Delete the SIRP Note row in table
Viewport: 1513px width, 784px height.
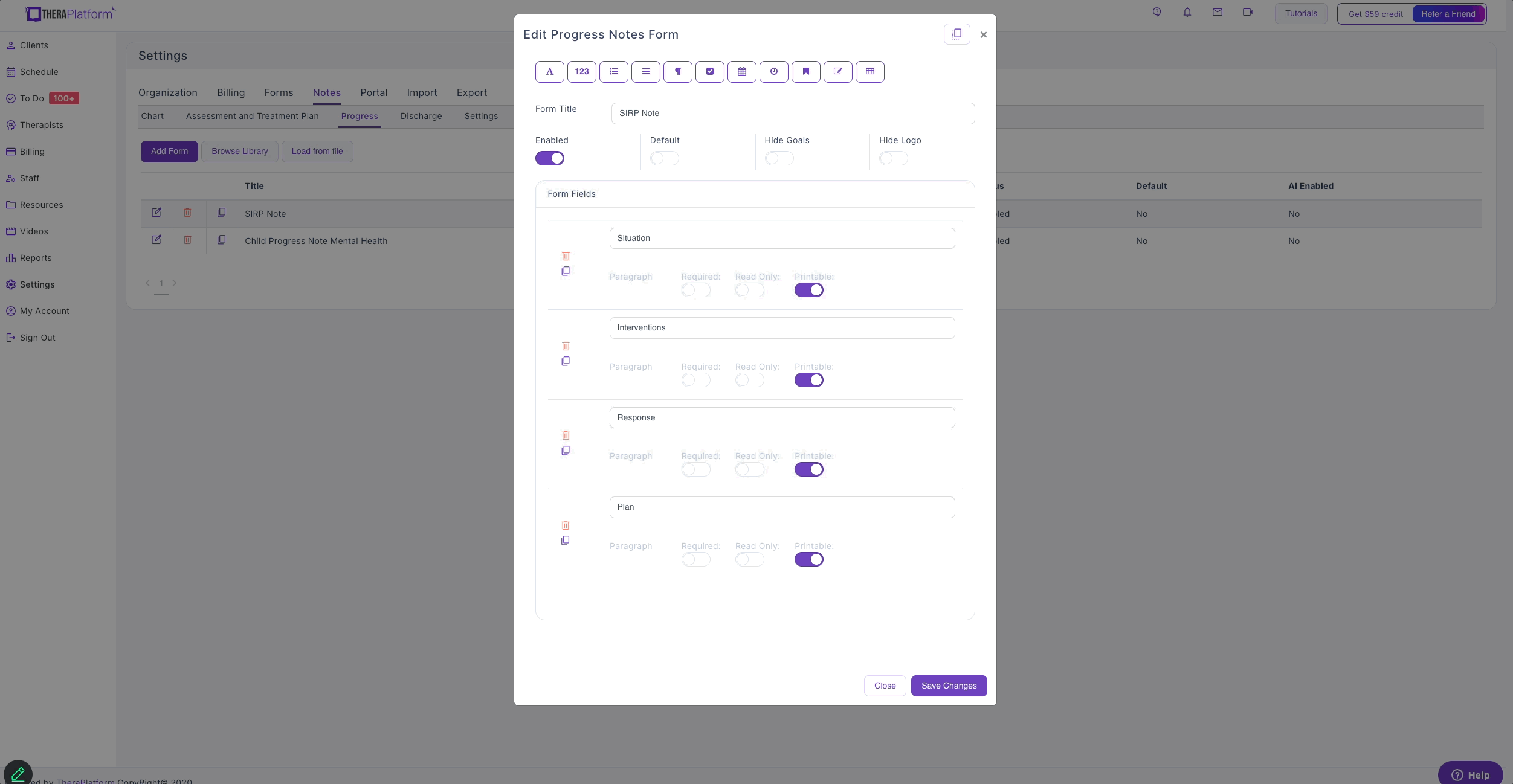click(x=187, y=213)
